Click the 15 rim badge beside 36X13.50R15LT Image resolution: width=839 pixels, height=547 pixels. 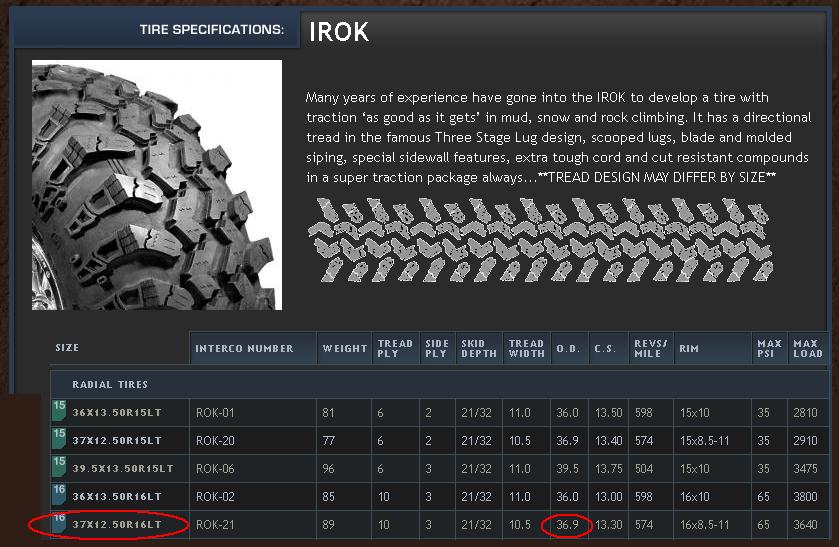tap(59, 411)
